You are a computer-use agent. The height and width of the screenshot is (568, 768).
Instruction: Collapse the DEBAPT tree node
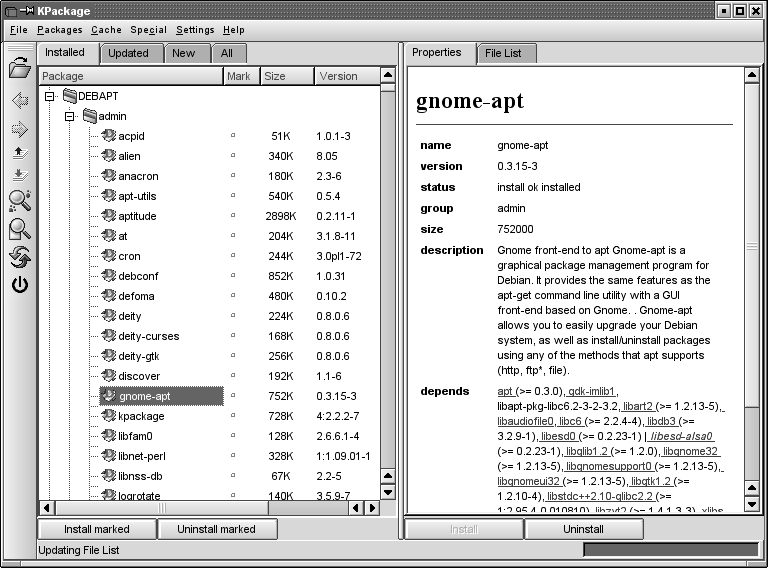[x=49, y=96]
